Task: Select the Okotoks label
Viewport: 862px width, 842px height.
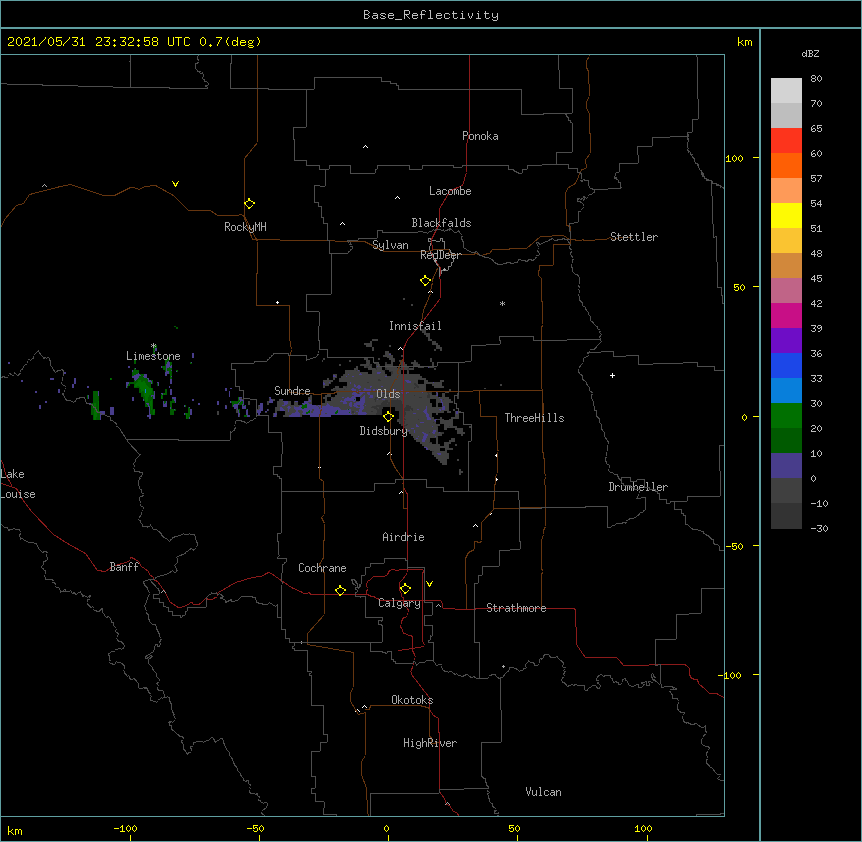Action: point(412,700)
